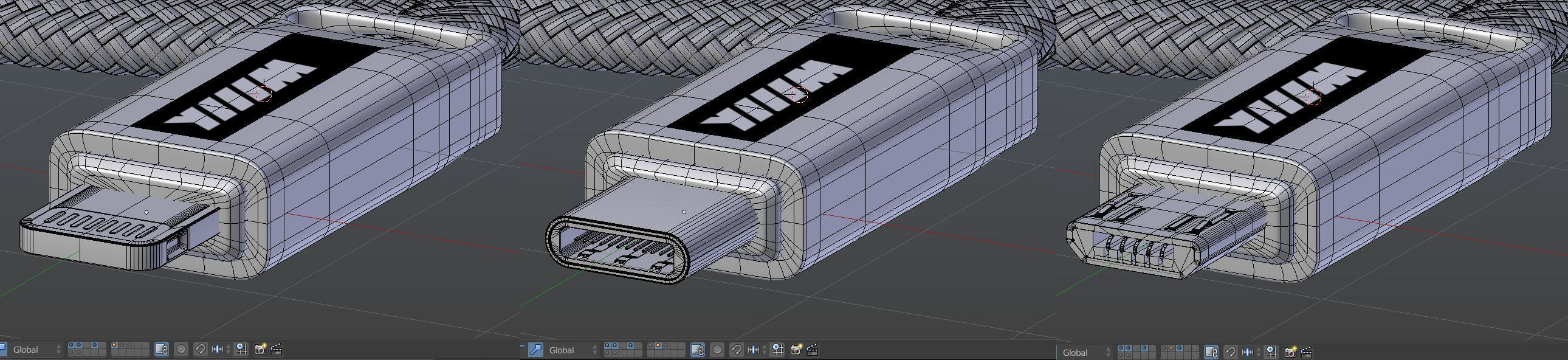Open Global orientation dropdown in Lightning connector viewport
The width and height of the screenshot is (1568, 360).
(35, 350)
